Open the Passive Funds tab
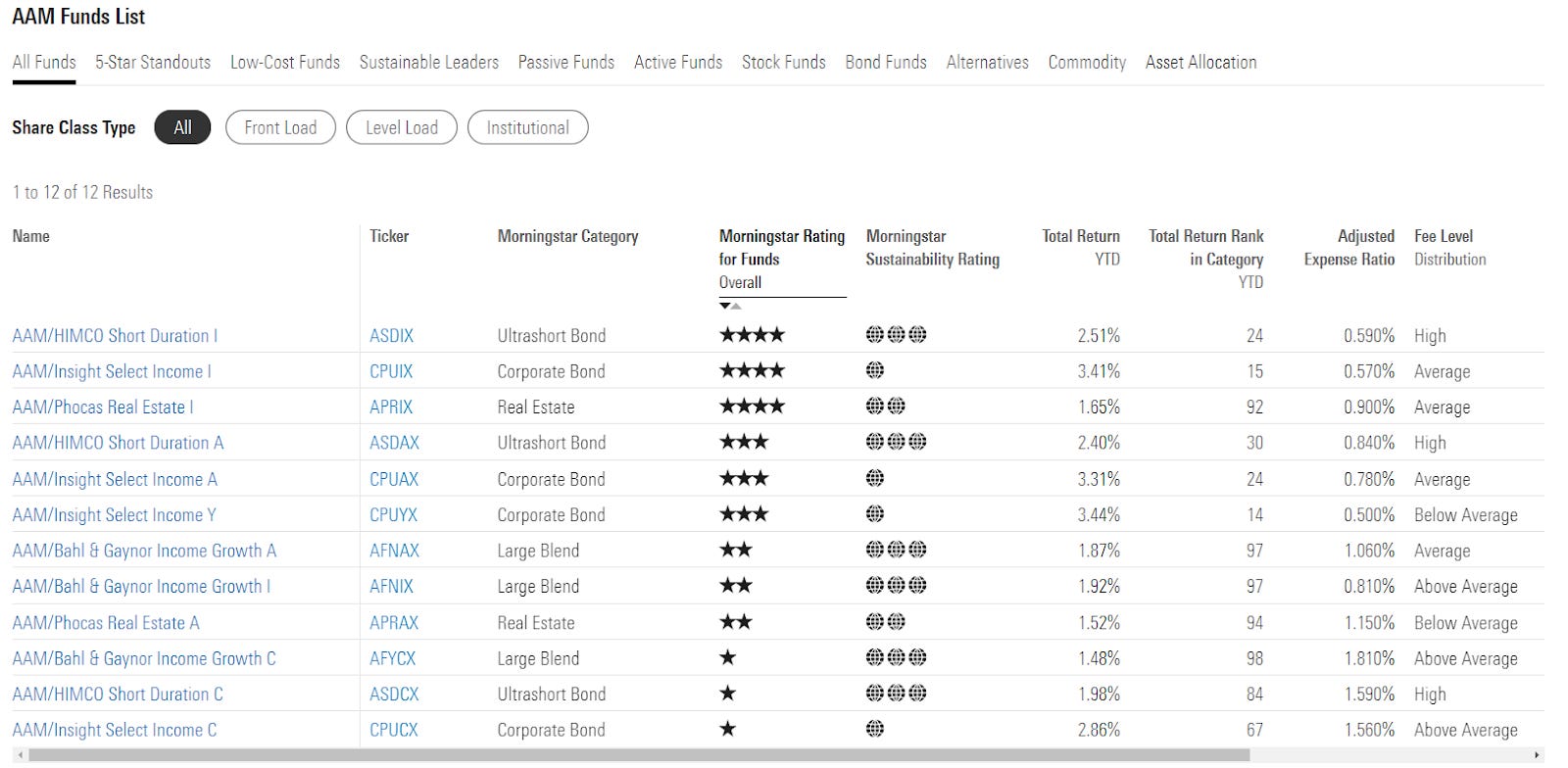 click(566, 62)
